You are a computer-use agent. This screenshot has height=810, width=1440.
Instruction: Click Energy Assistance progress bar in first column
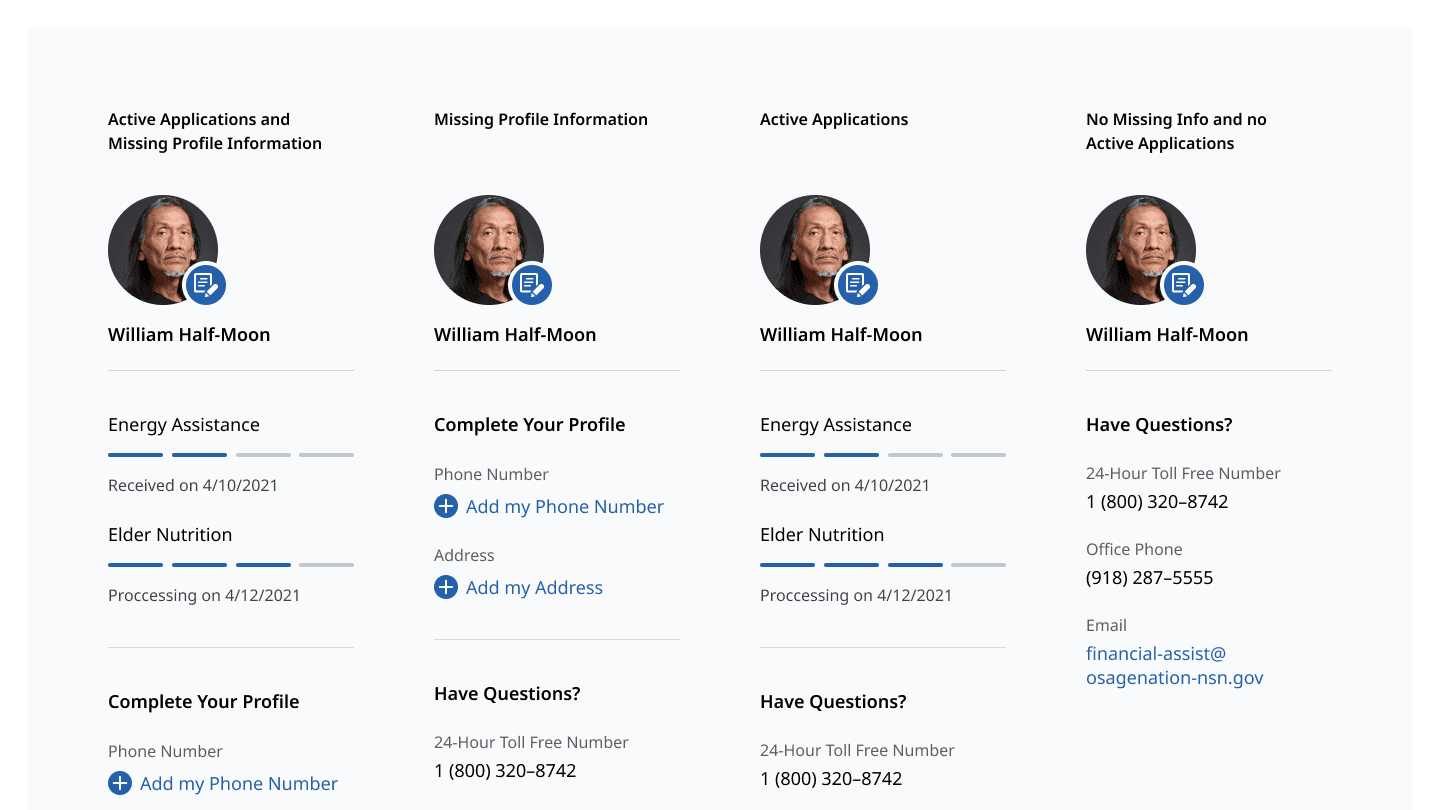[231, 455]
